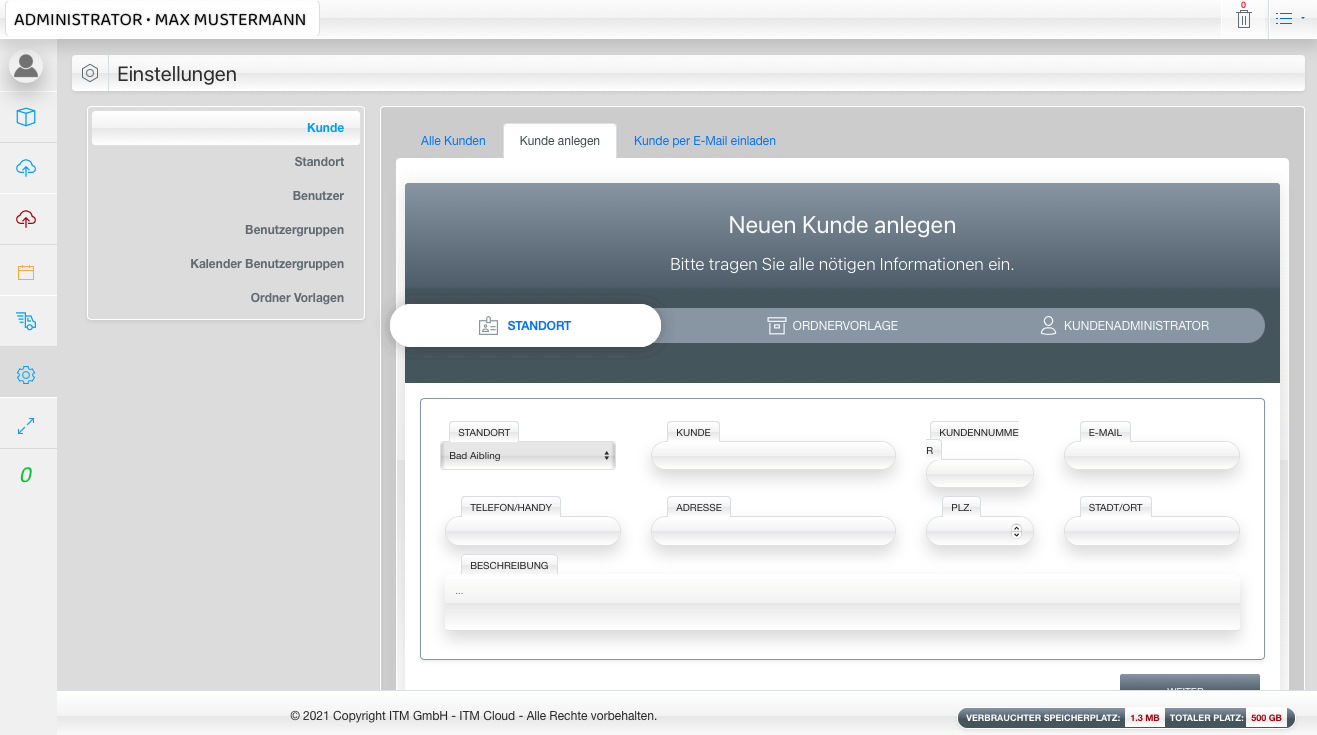Screen dimensions: 1317x735
Task: Open Ordner Vorlagen in settings menu
Action: 297,298
